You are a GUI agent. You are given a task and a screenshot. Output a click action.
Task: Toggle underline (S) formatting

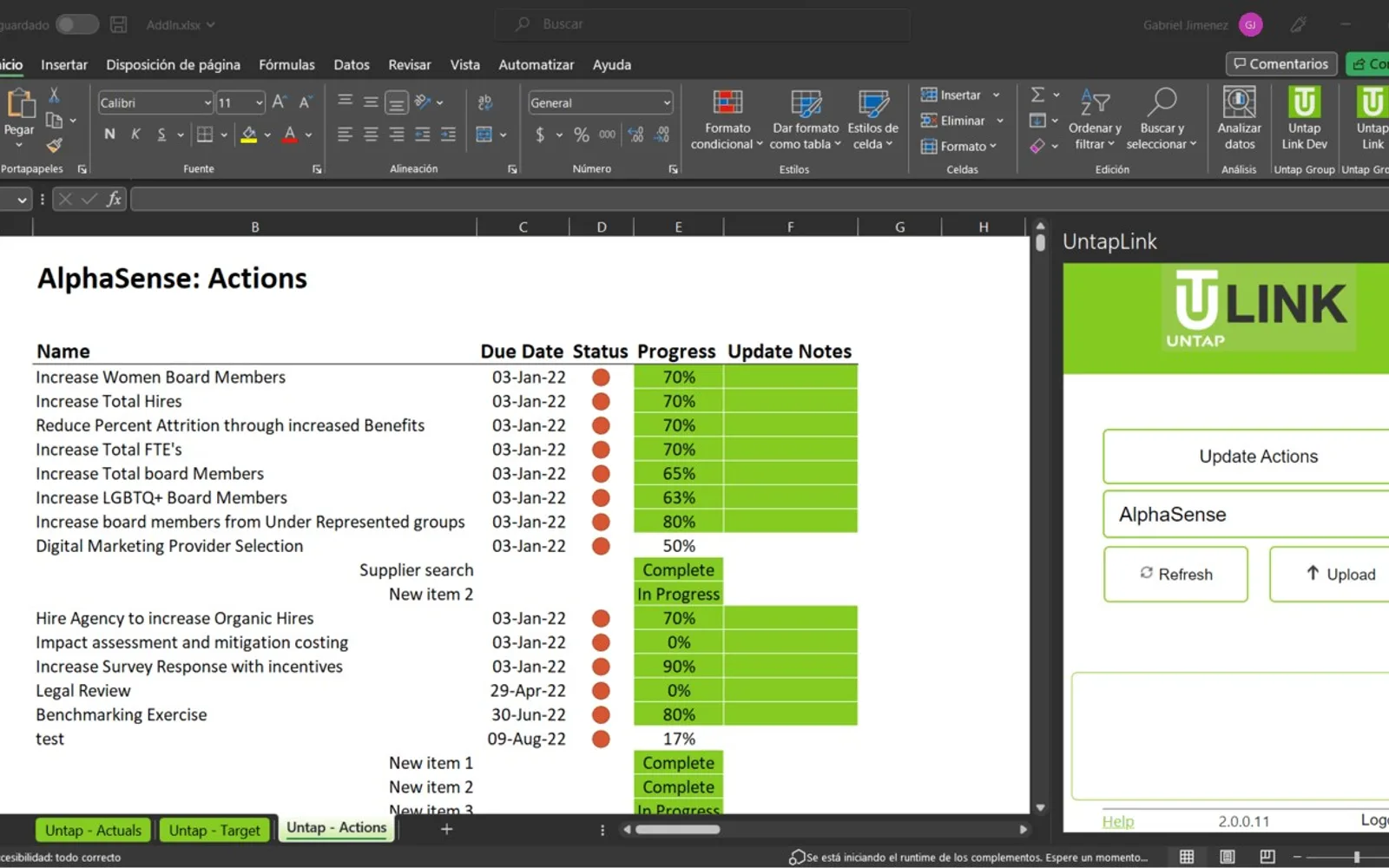pyautogui.click(x=161, y=134)
